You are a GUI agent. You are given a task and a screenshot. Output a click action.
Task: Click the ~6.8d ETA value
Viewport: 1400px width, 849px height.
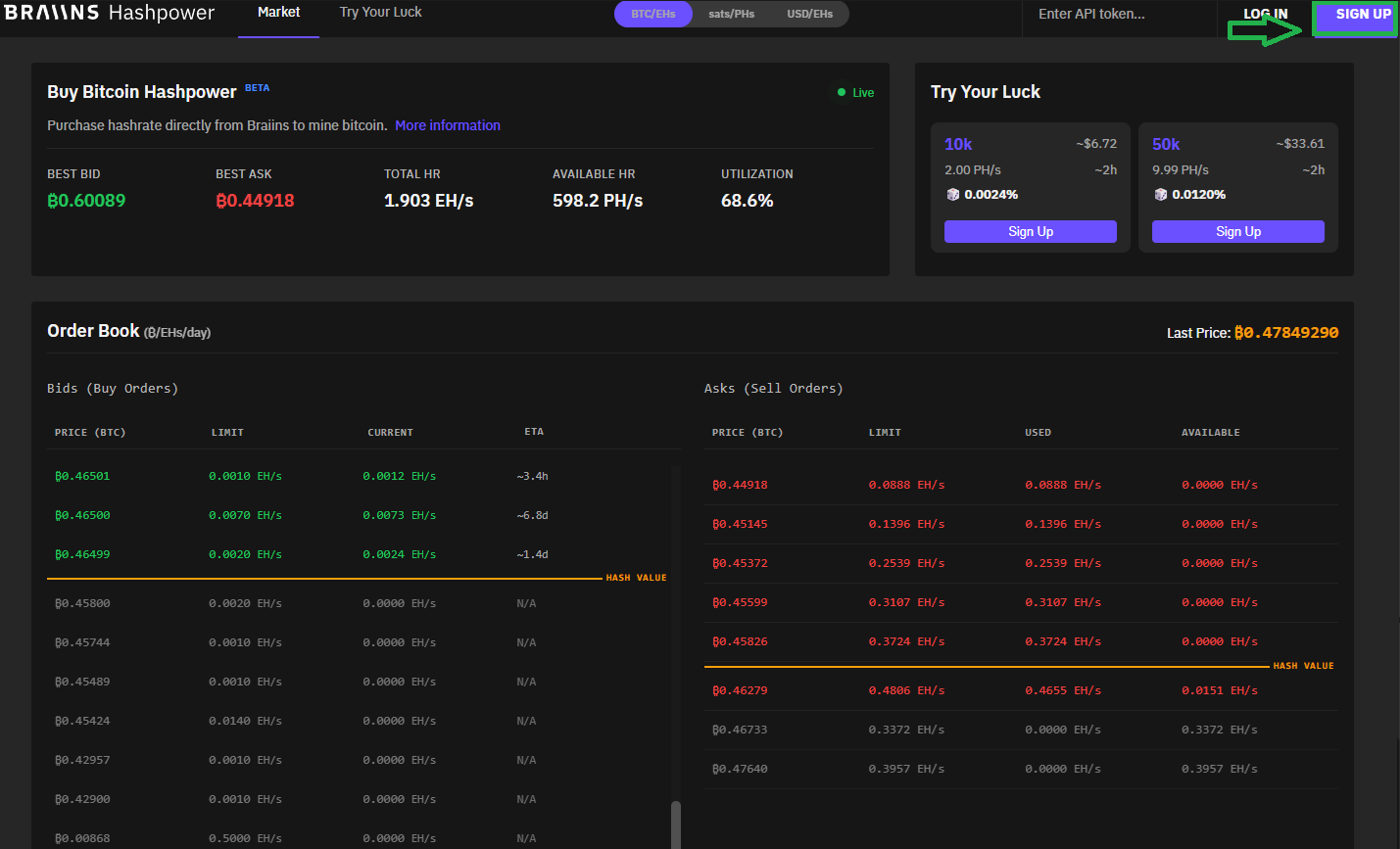[x=532, y=515]
